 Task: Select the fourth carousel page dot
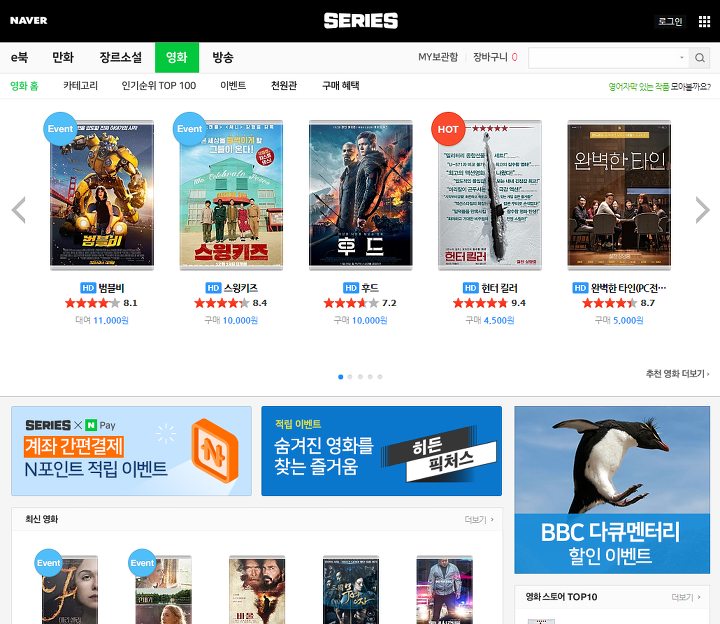[x=370, y=377]
